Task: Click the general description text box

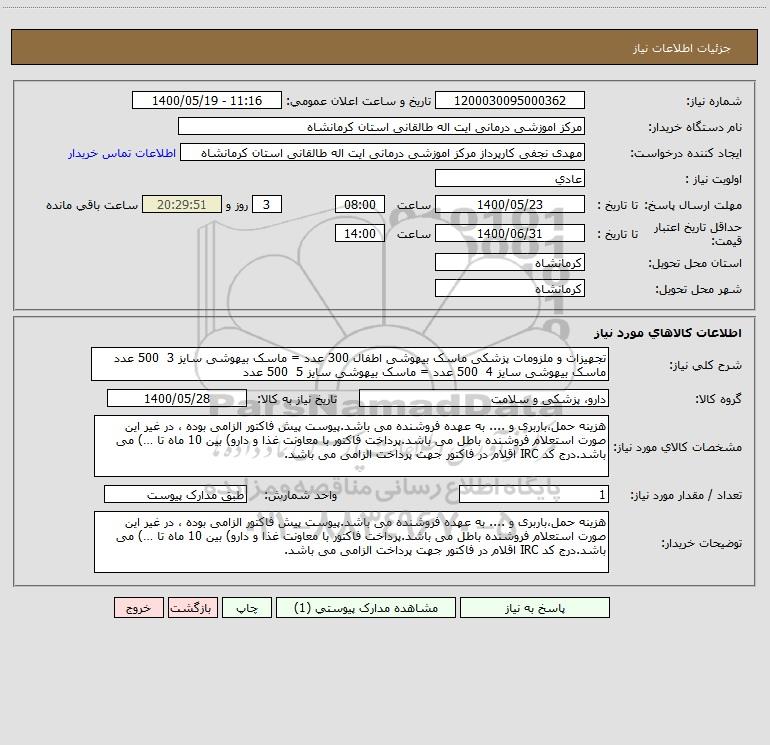Action: tap(350, 364)
